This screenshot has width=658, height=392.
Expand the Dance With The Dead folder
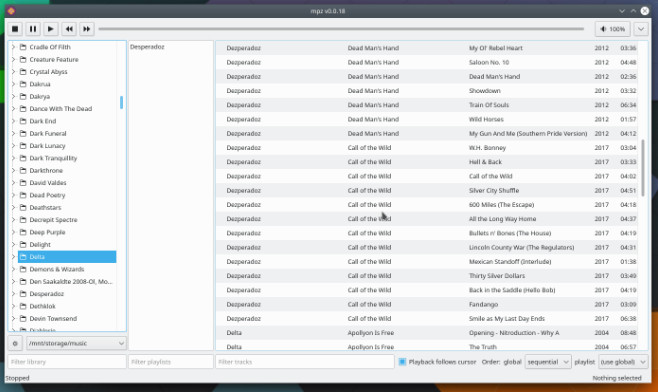point(13,109)
